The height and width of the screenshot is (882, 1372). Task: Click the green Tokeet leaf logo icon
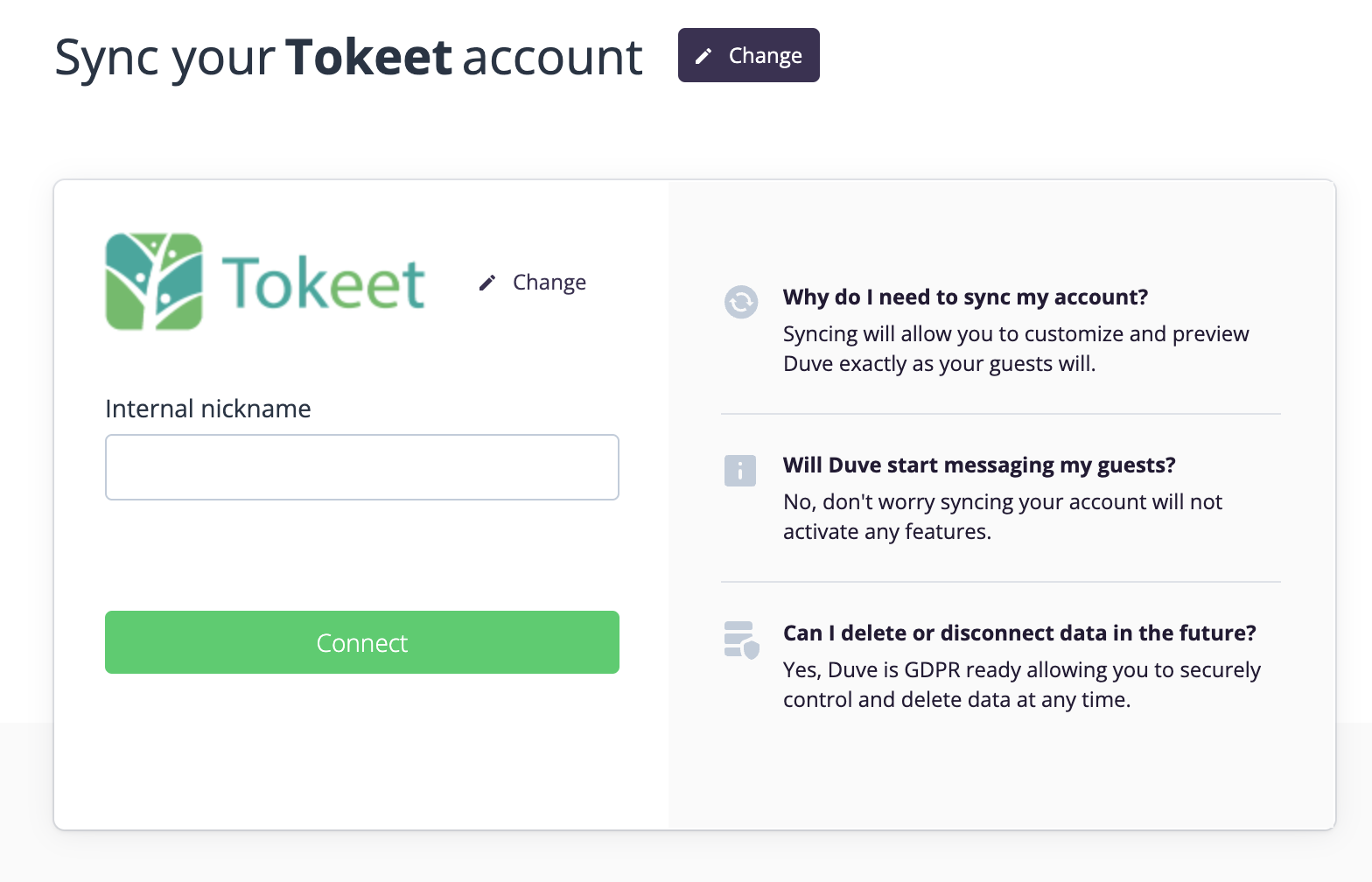tap(154, 282)
